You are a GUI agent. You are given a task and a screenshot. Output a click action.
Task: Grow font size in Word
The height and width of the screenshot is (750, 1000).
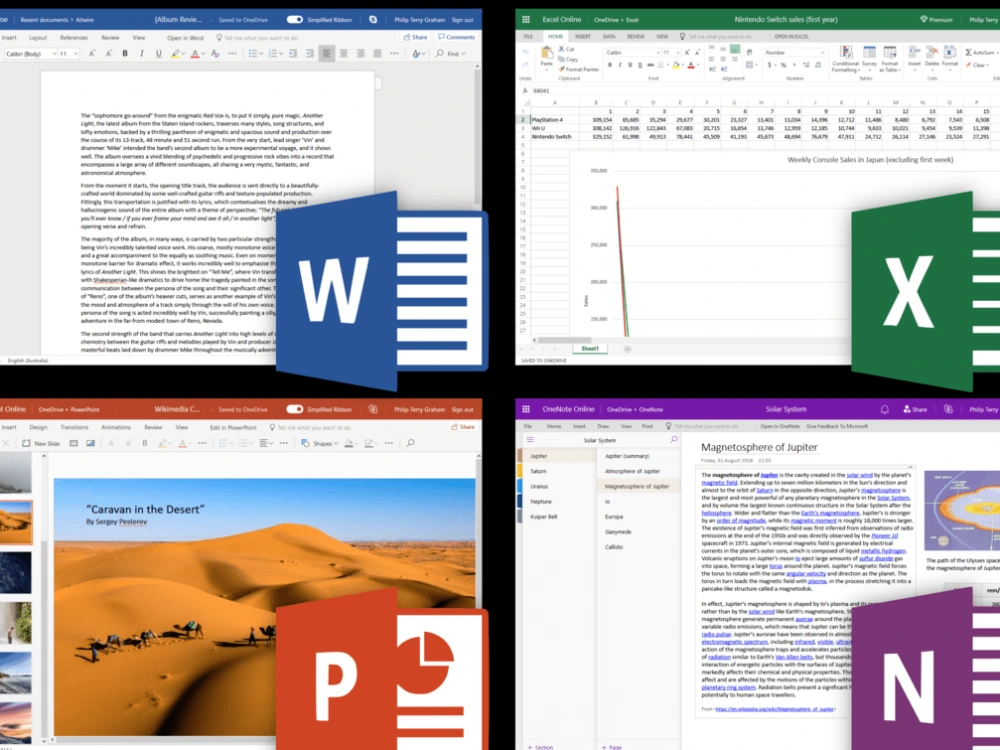(92, 54)
